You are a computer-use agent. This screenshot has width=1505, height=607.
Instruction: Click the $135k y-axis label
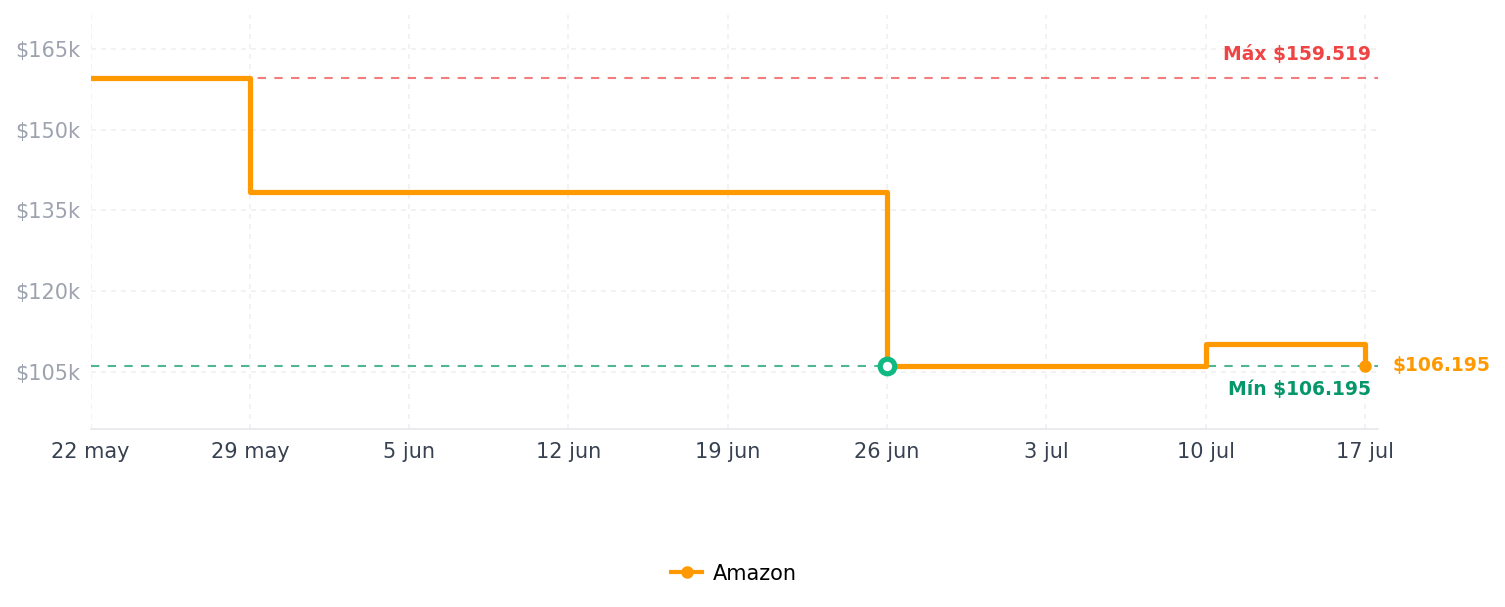(47, 210)
